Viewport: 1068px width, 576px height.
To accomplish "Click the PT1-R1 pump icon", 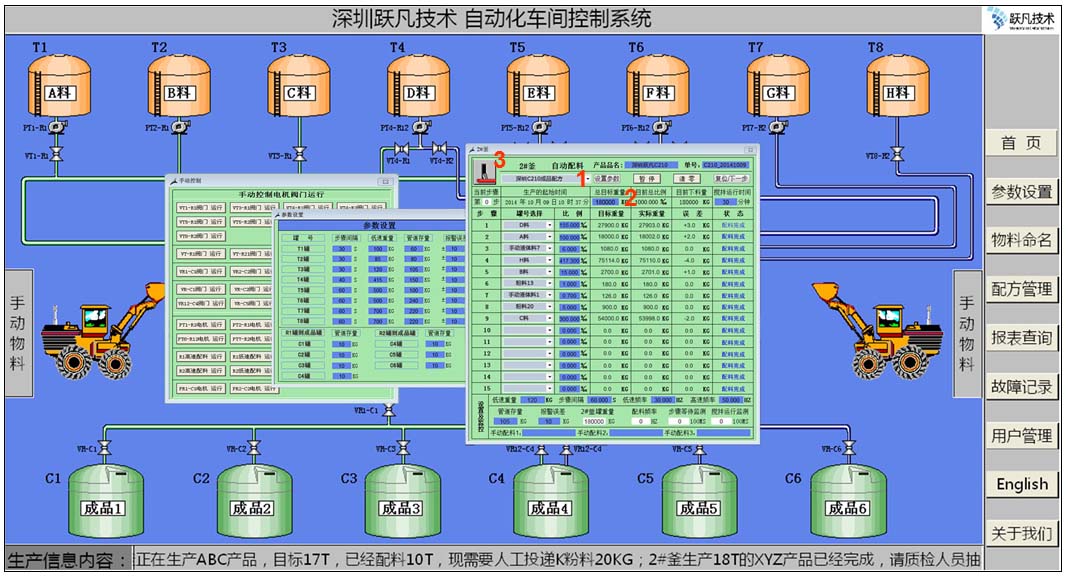I will [58, 127].
